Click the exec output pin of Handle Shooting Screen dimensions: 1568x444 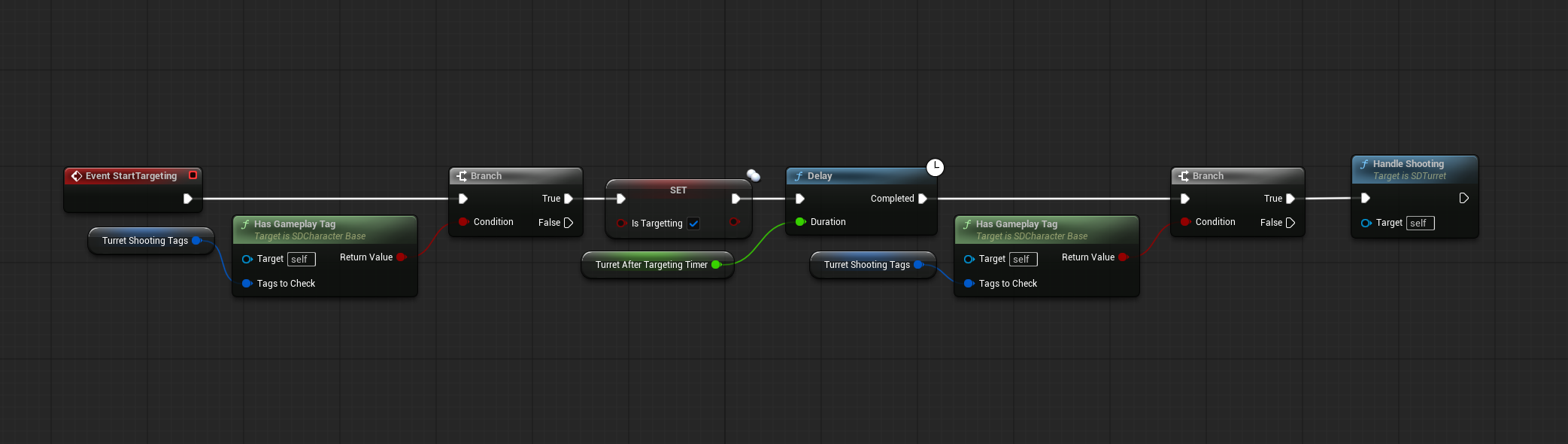click(x=1463, y=199)
